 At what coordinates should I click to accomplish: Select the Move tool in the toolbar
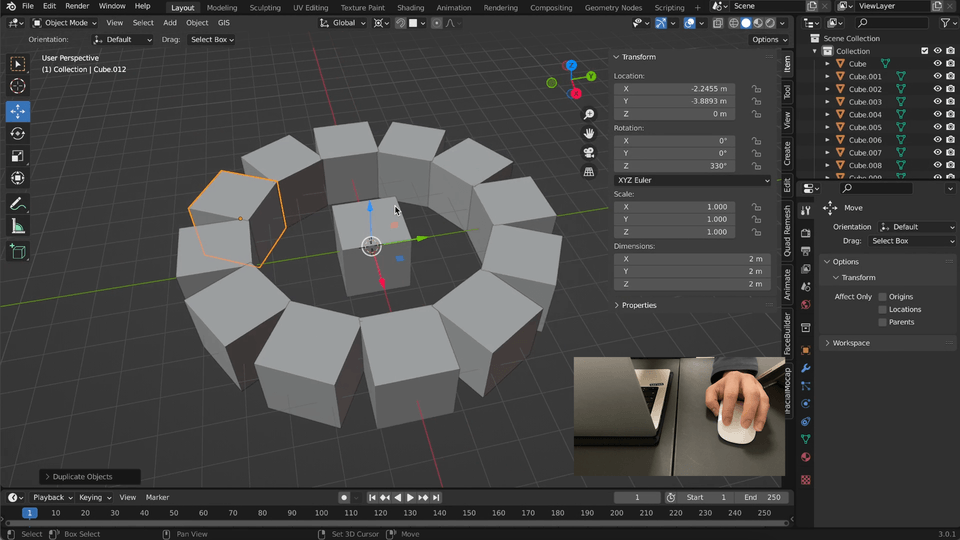click(x=18, y=111)
